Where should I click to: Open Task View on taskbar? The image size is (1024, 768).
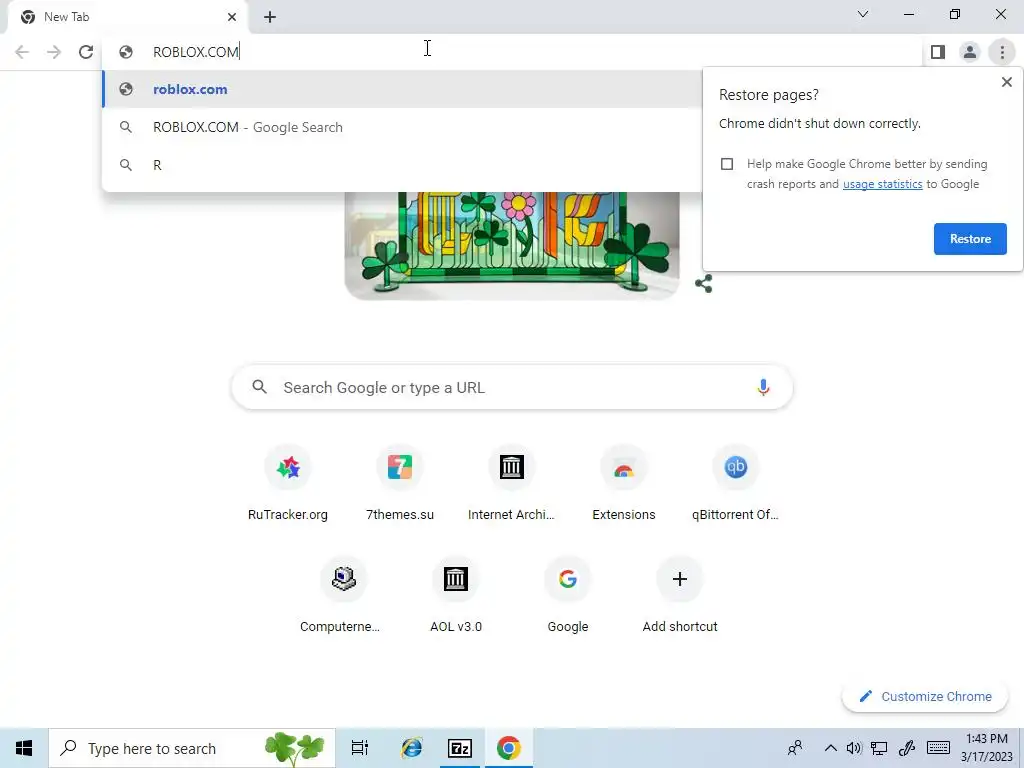click(359, 748)
